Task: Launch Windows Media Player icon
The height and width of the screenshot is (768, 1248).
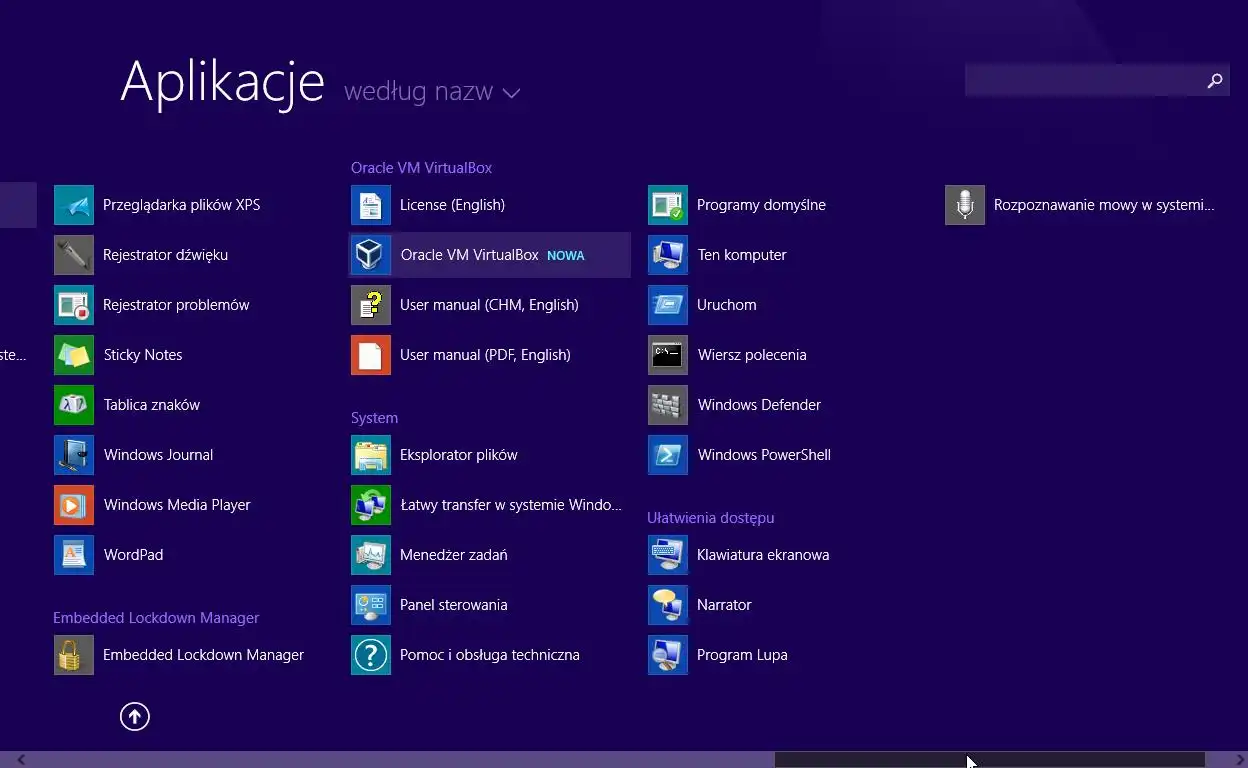Action: (74, 505)
